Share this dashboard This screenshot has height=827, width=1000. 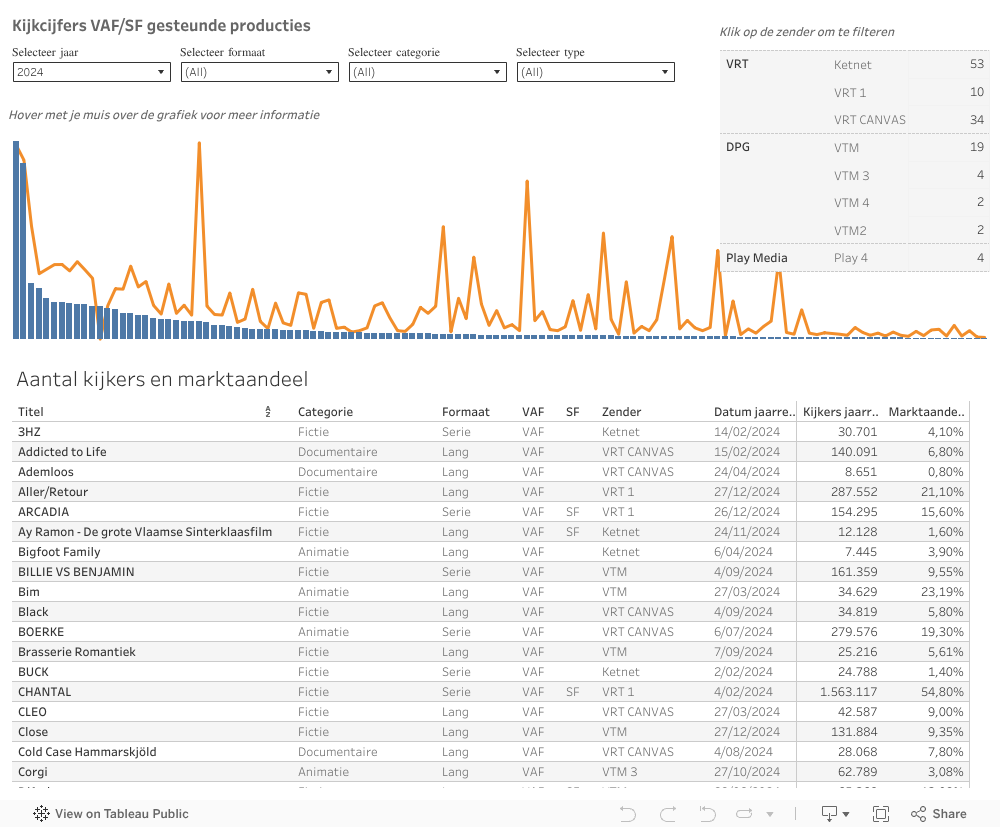939,814
